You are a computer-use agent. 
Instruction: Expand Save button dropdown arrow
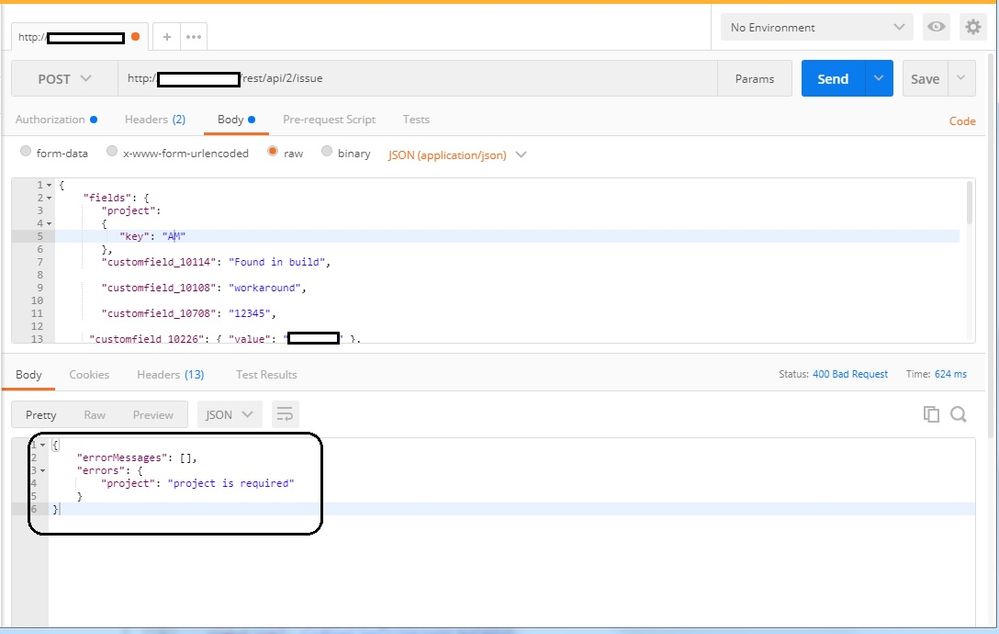[x=961, y=78]
